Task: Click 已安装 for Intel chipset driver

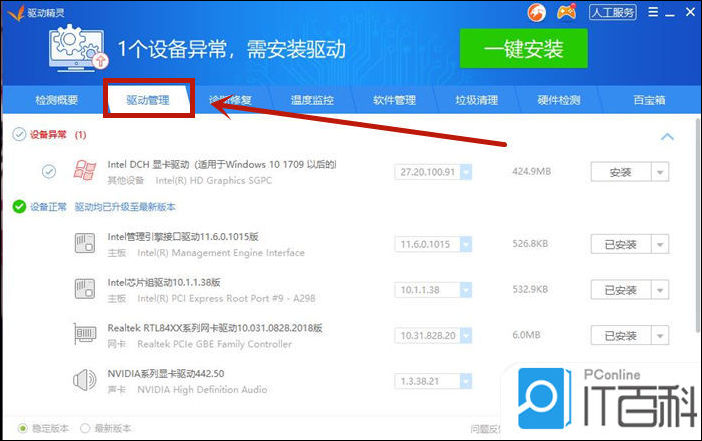Action: 621,290
